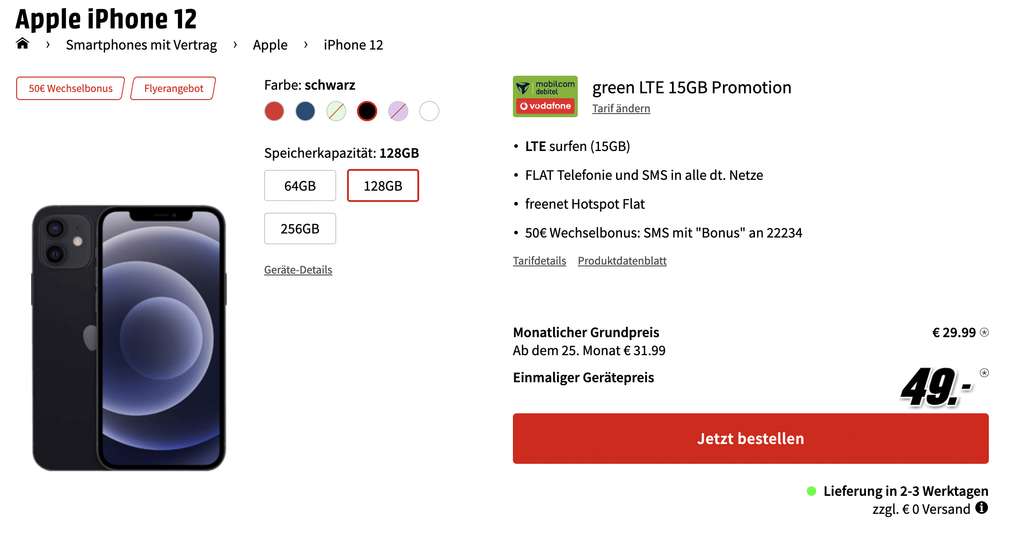
Task: Click footnote star icon beside 49.- price
Action: 984,373
